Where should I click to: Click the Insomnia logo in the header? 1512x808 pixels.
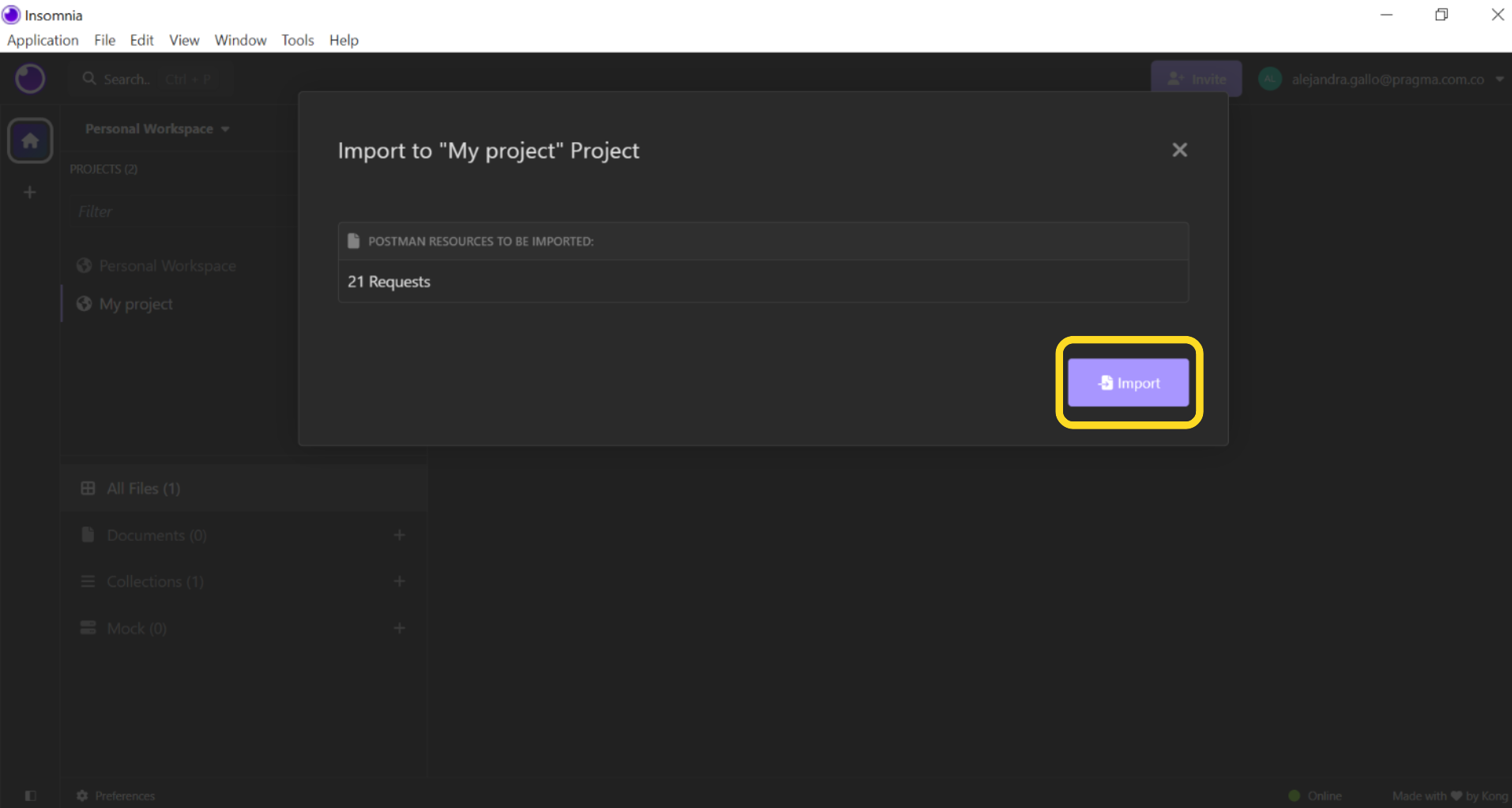30,79
